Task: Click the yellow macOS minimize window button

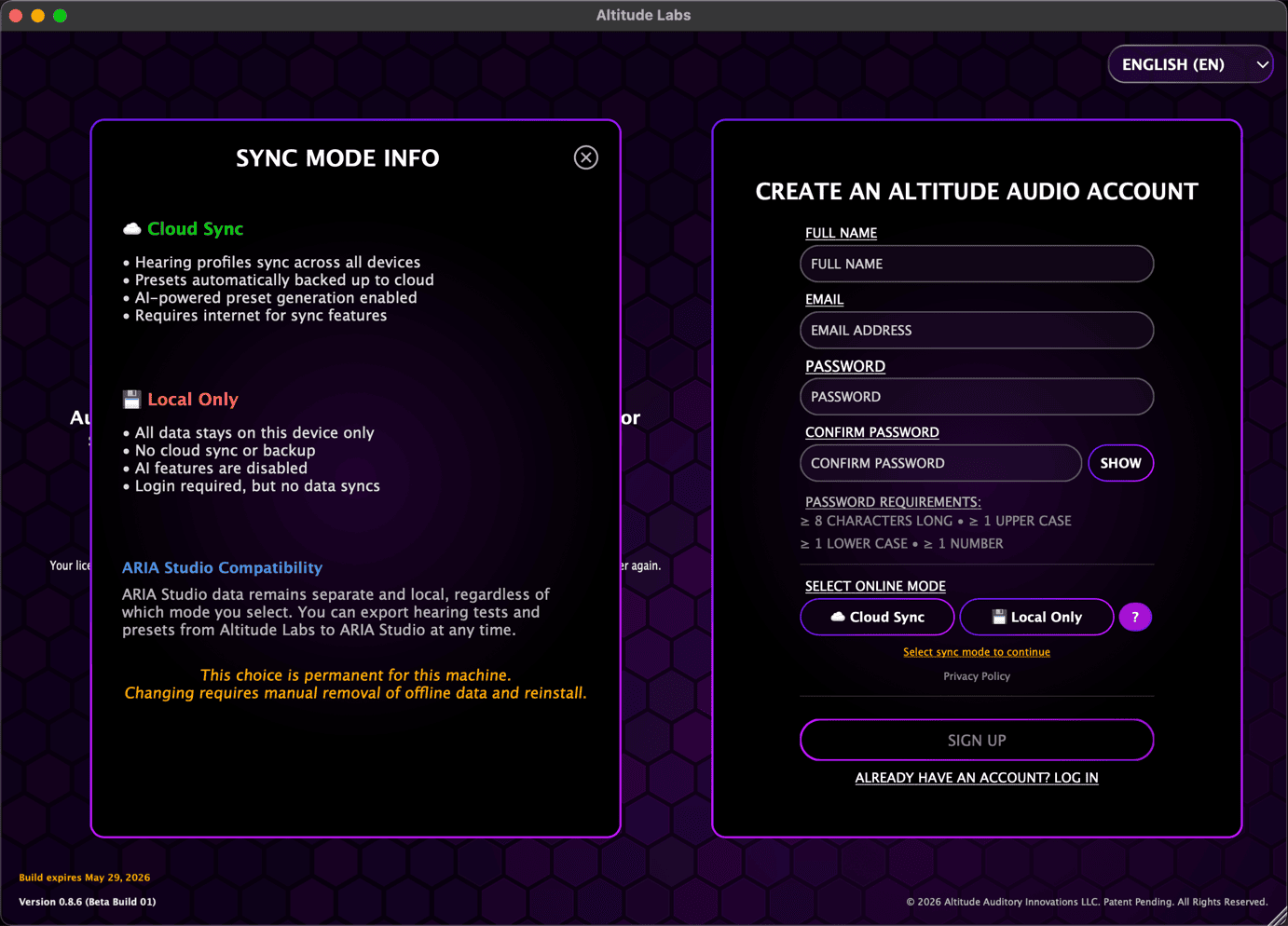Action: coord(38,16)
